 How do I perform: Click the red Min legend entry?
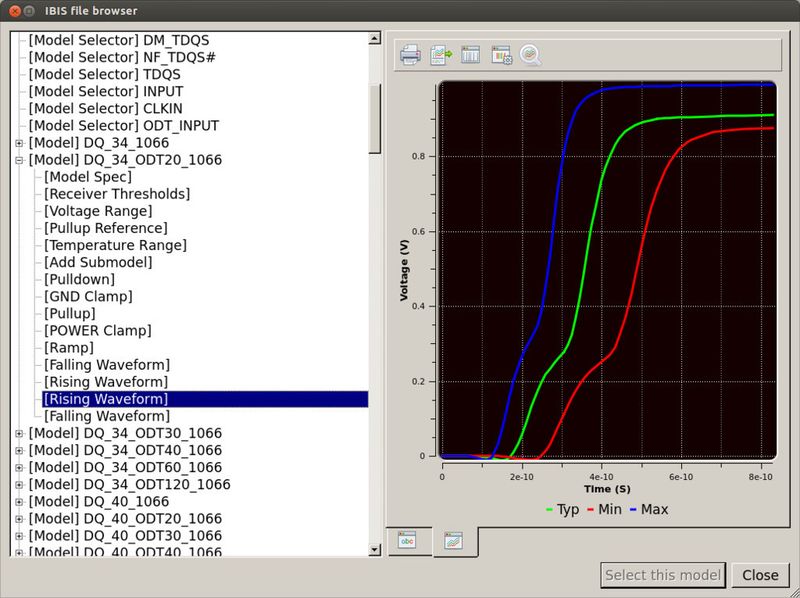(x=605, y=510)
